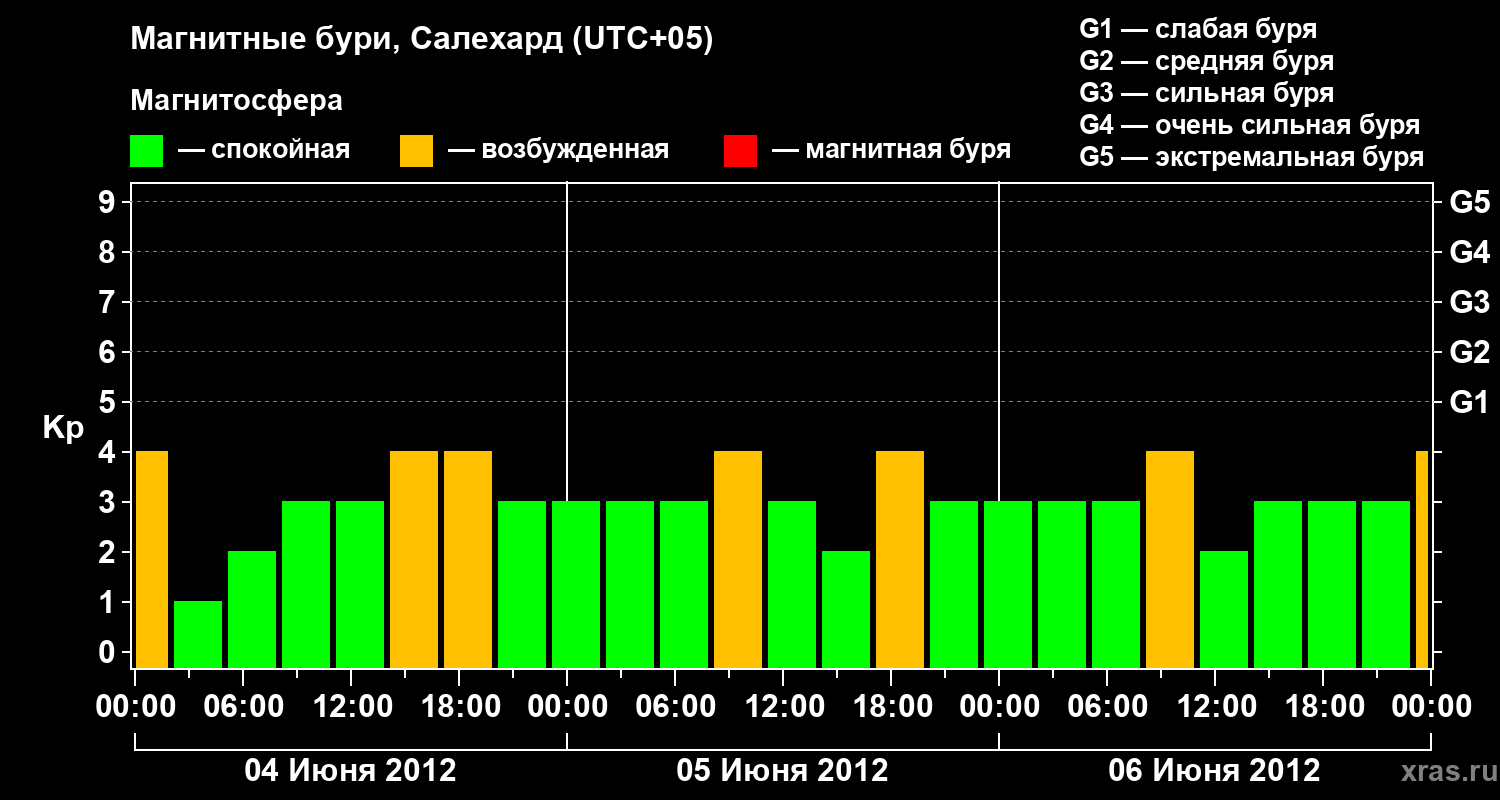Click the orange bar at 18:00 on 05 June

coord(900,560)
